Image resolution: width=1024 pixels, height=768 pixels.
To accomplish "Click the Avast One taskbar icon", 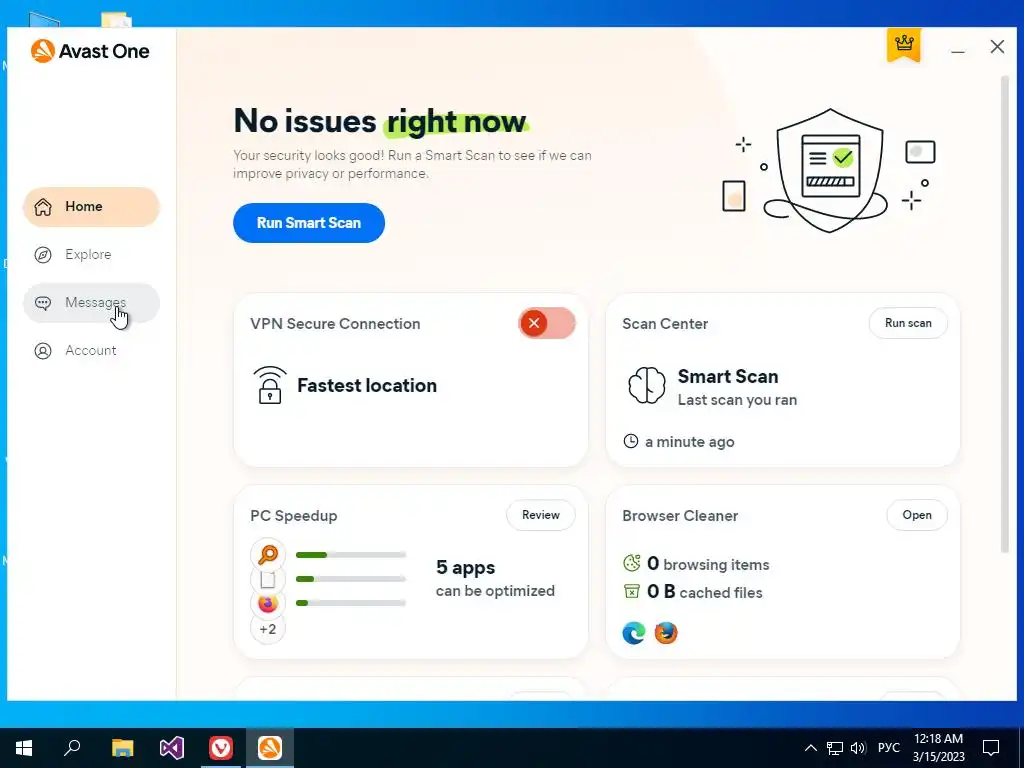I will coord(270,748).
